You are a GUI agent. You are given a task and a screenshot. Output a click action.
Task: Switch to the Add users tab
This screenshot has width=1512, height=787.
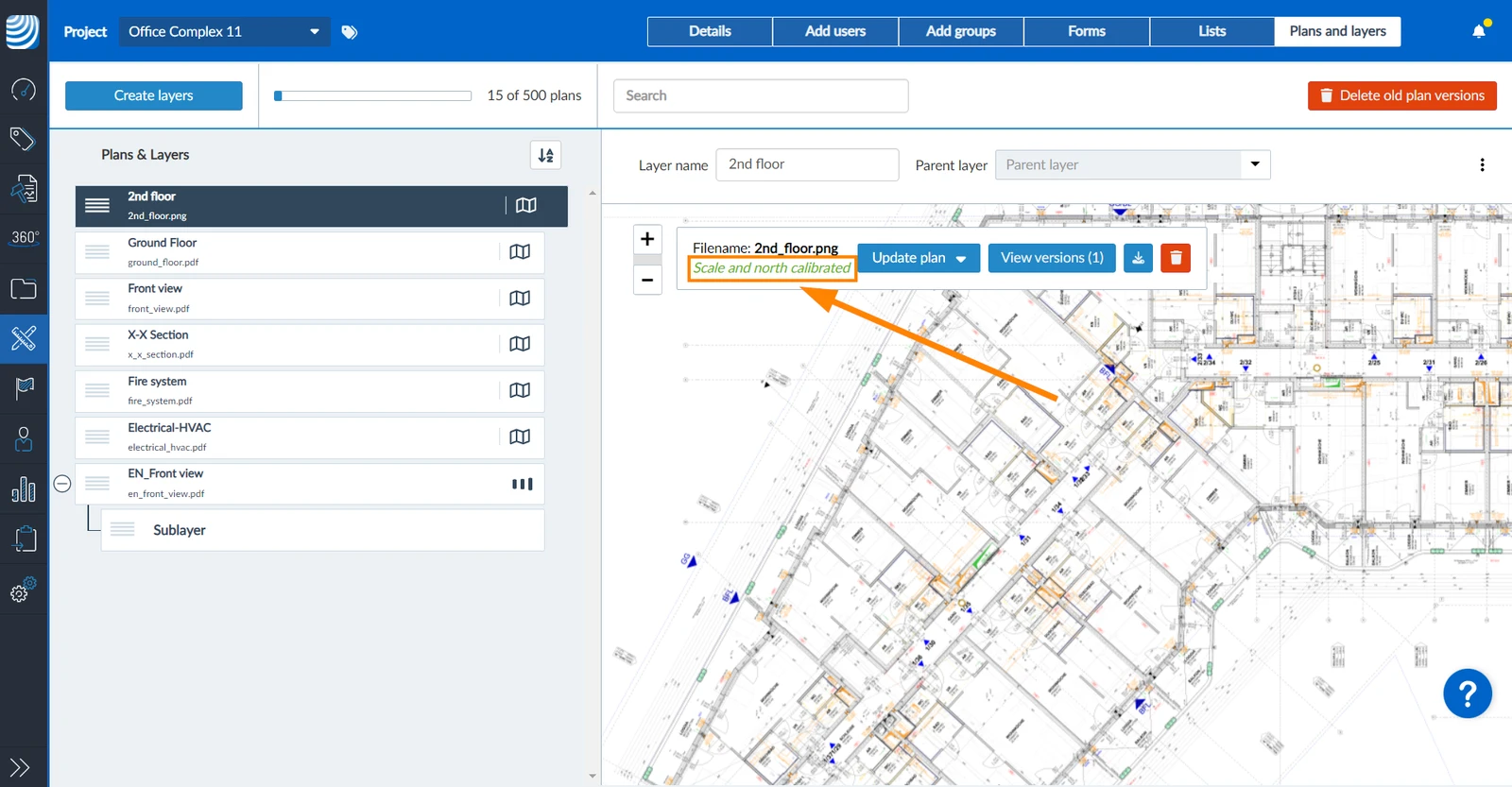pos(835,31)
